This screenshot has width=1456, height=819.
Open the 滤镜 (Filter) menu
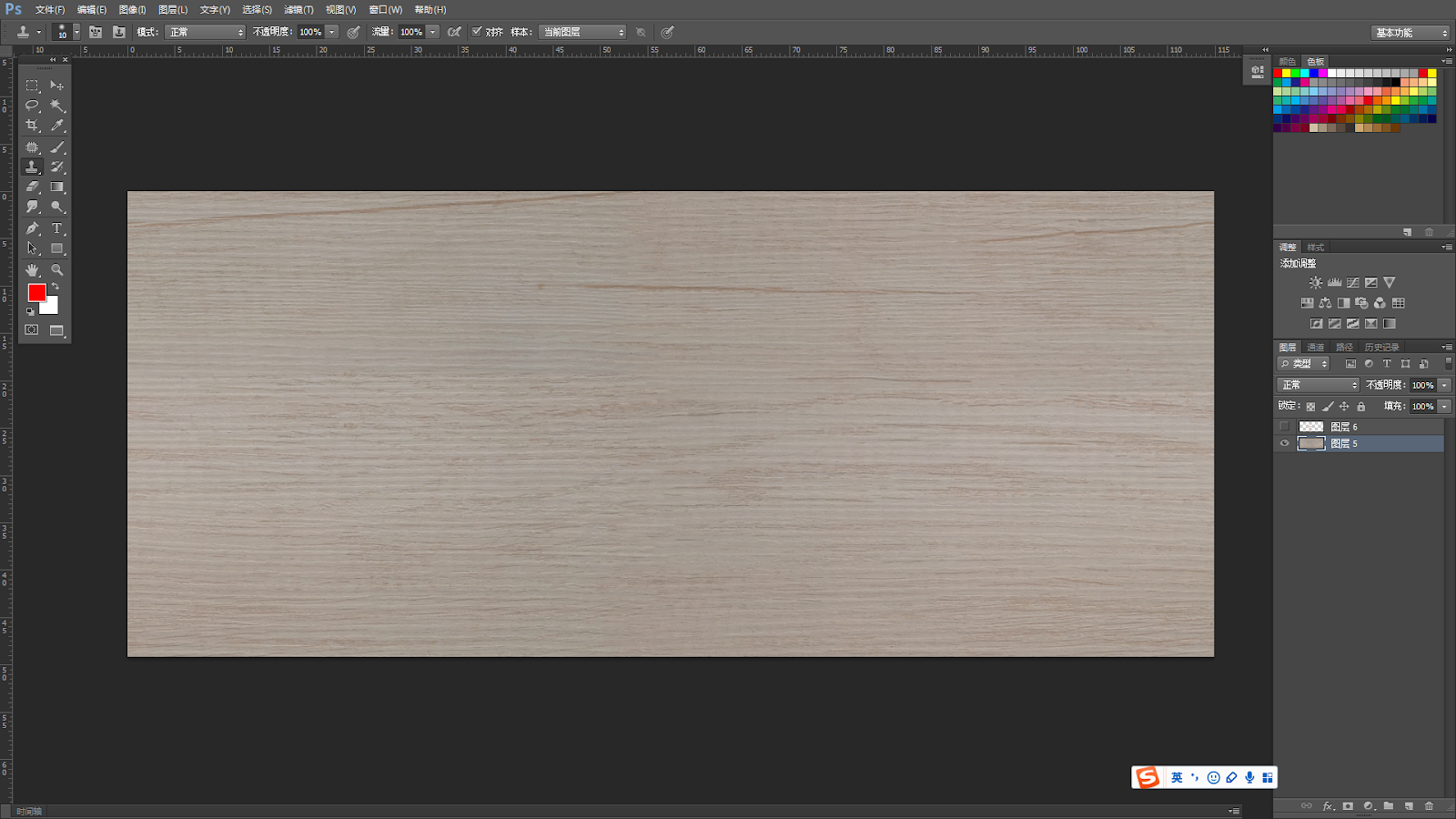(298, 10)
